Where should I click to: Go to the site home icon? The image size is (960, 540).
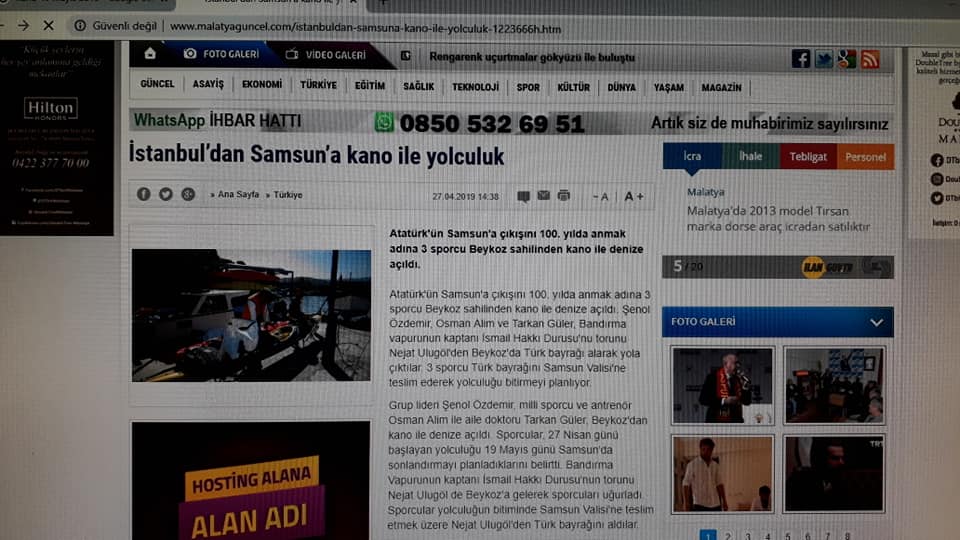click(x=150, y=54)
